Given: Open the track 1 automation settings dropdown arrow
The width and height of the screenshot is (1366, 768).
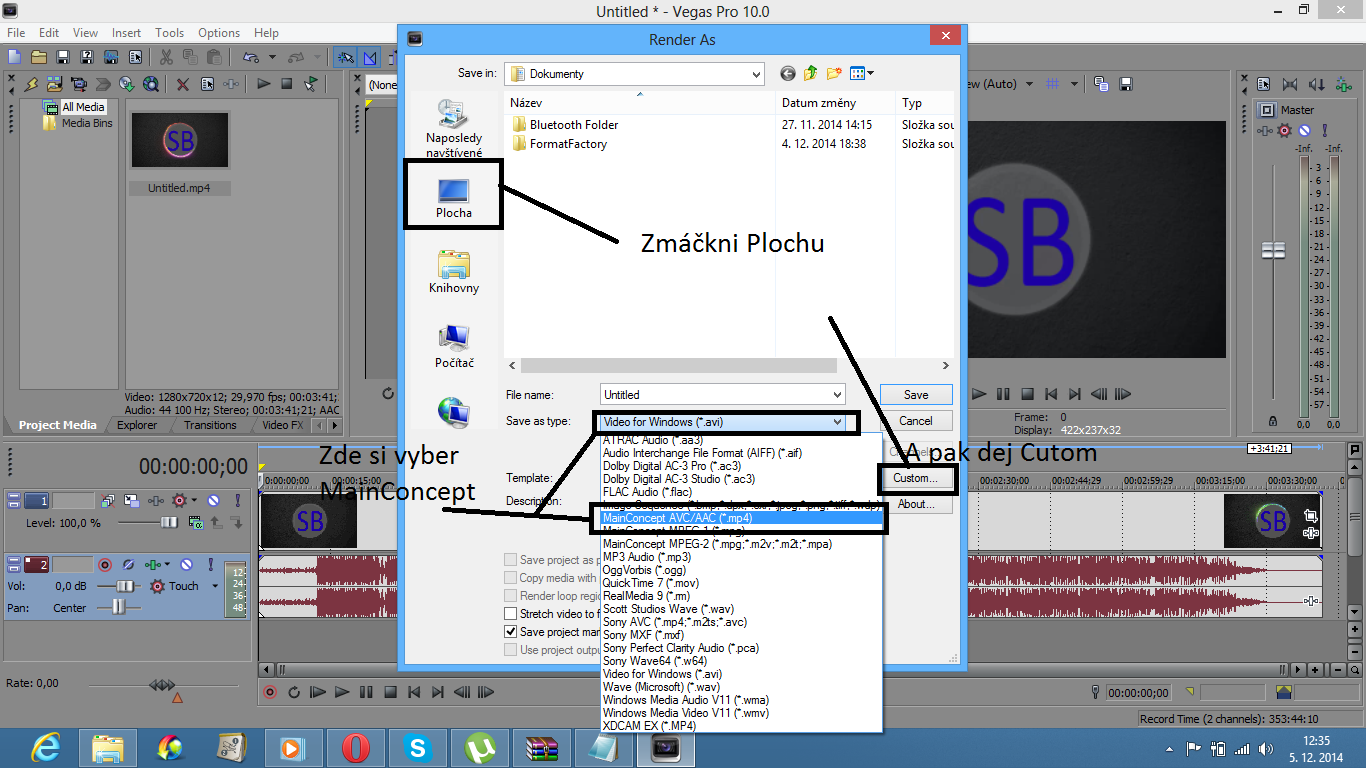Looking at the screenshot, I should click(194, 500).
